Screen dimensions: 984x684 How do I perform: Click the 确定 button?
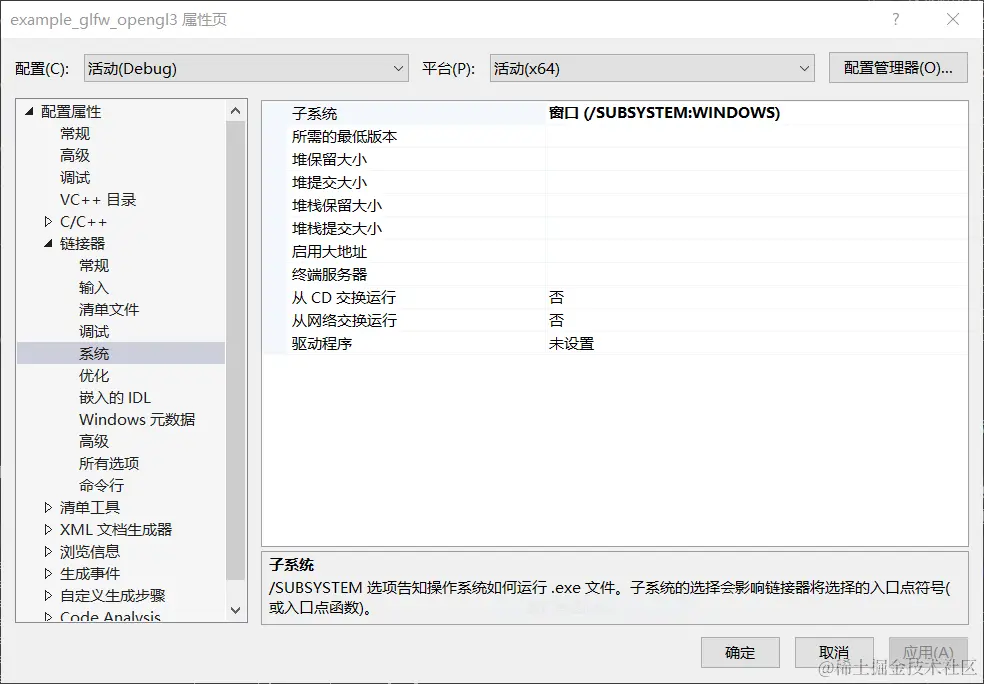coord(740,653)
